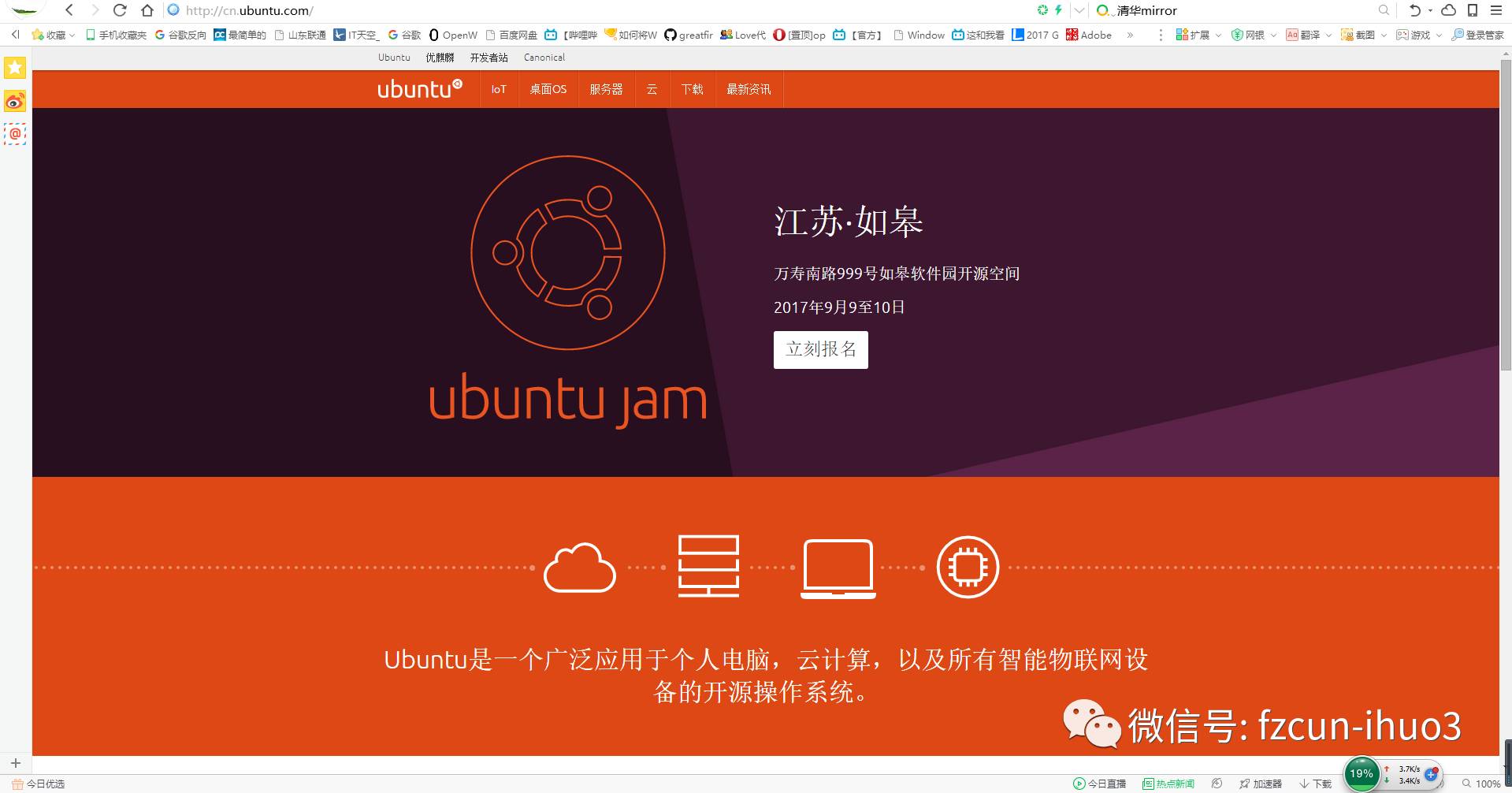Collapse the bookmarks bar arrow icon

(x=15, y=34)
